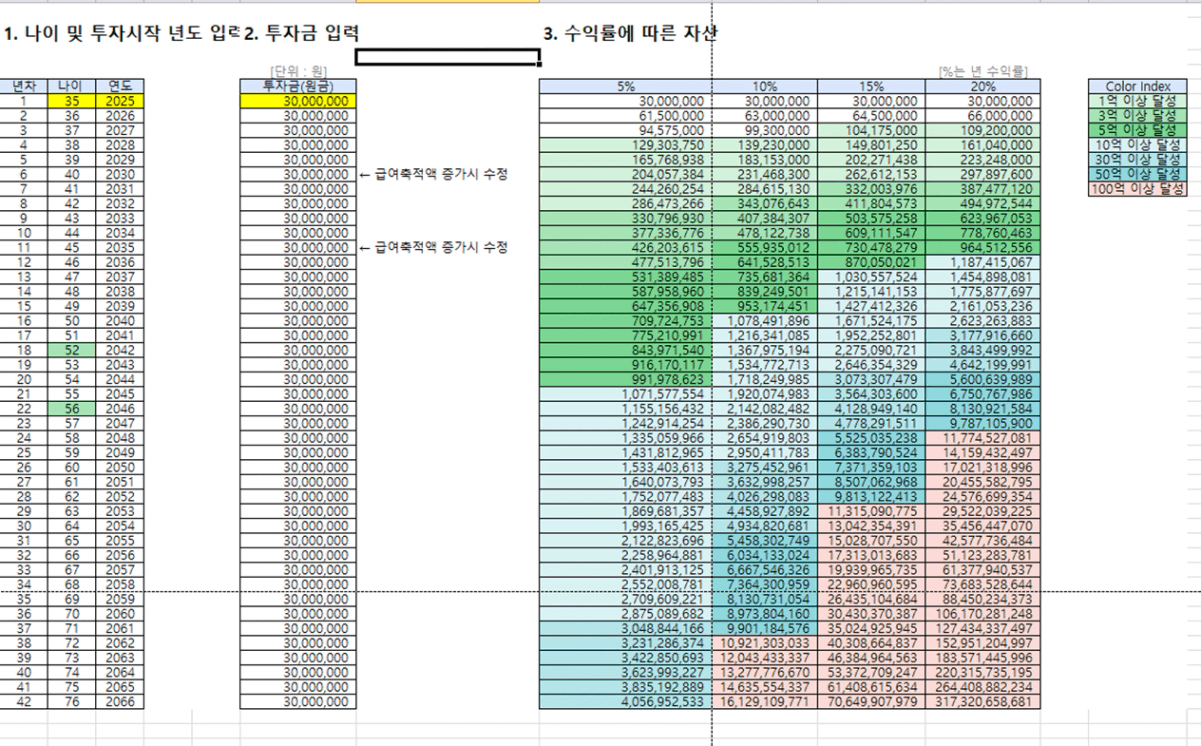This screenshot has height=746, width=1201.
Task: Click the '3. 수익률에 따른 자산' section title
Action: [x=629, y=34]
